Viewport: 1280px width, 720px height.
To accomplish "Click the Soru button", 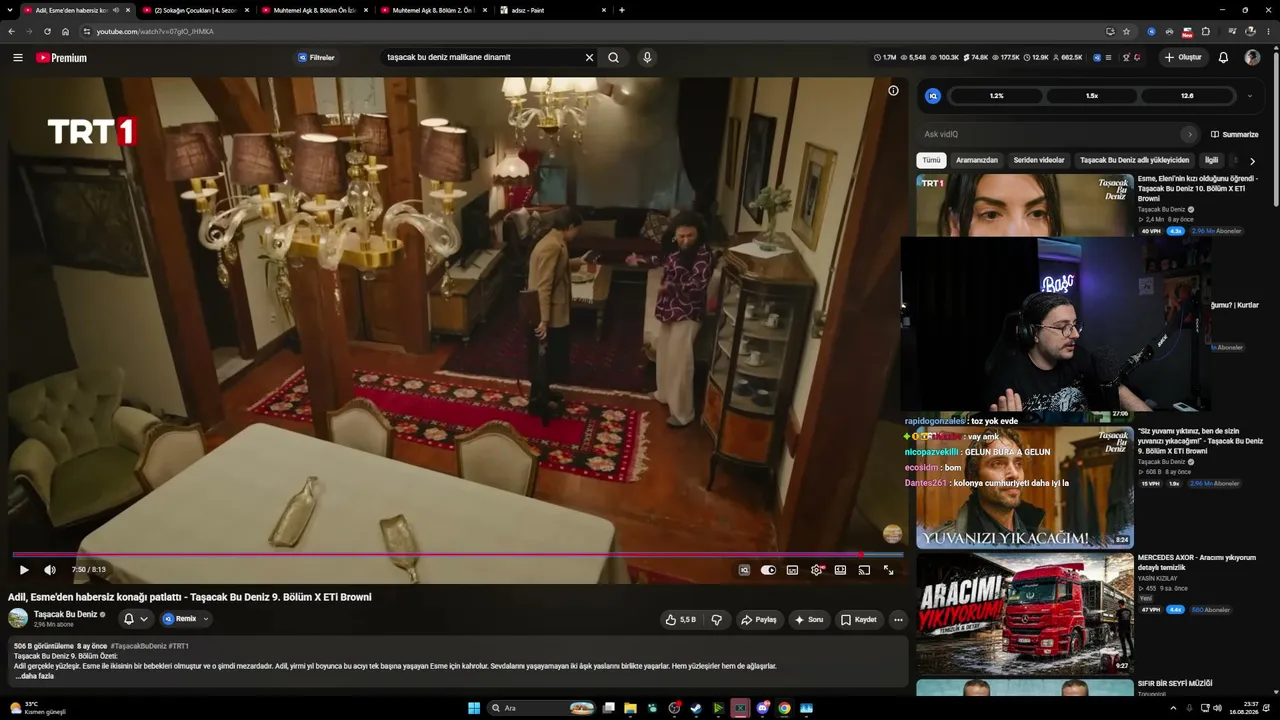I will pos(808,620).
